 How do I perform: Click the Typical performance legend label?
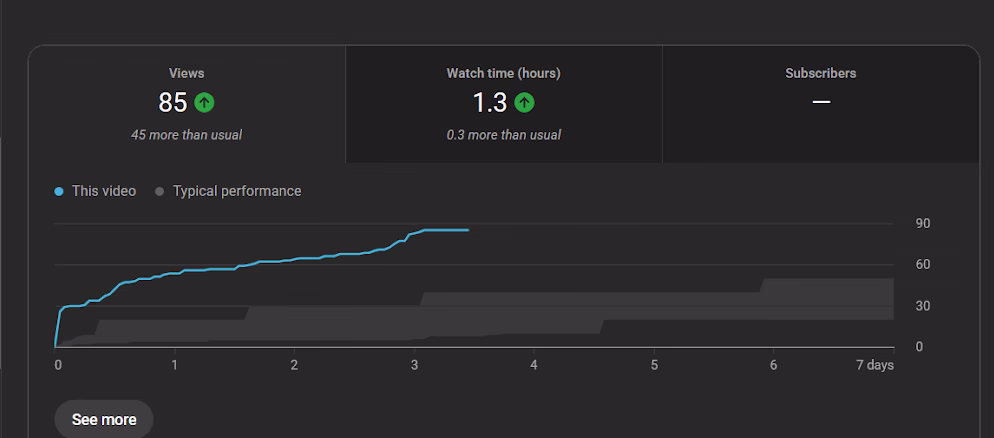(236, 191)
